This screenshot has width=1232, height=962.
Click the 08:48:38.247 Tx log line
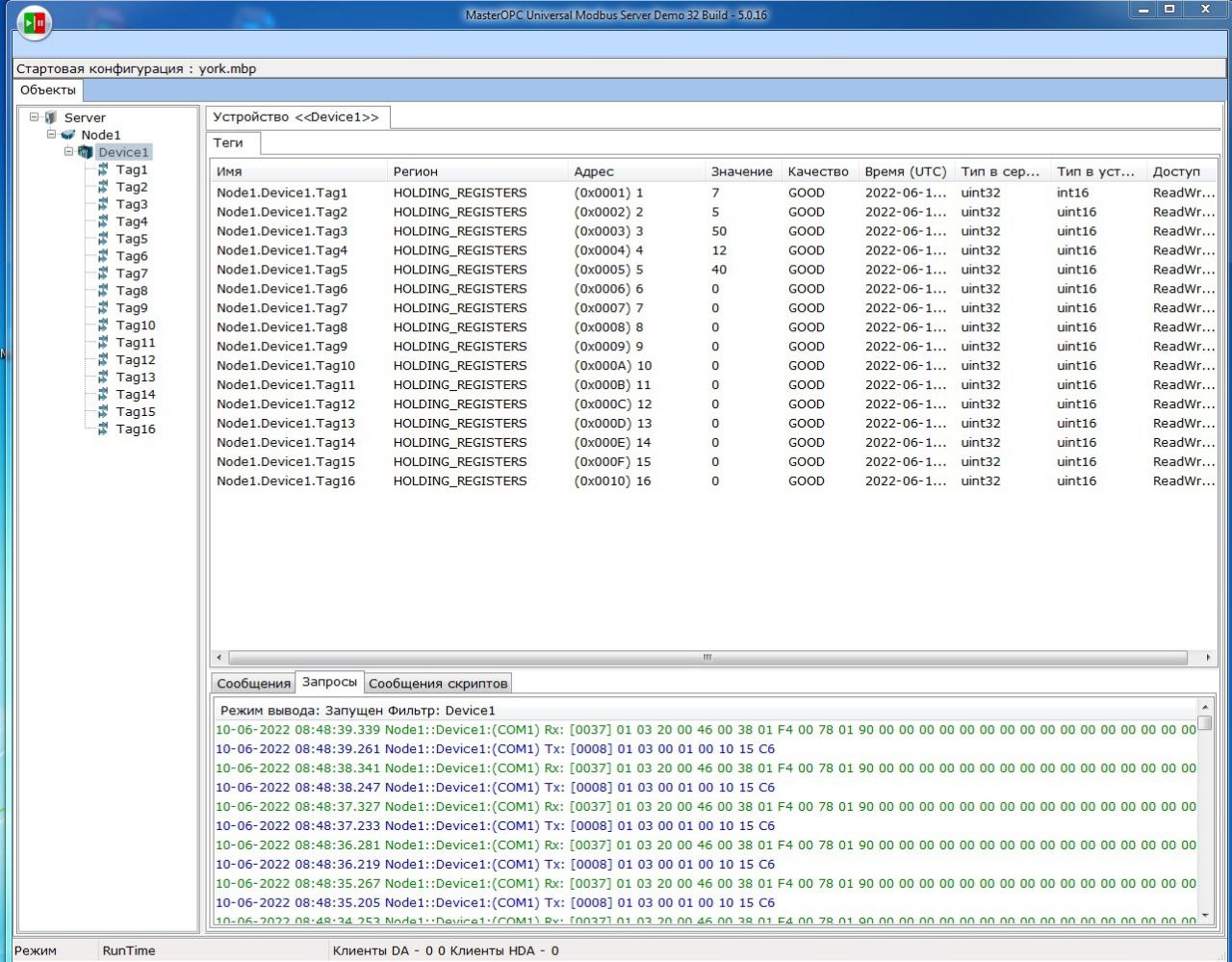click(x=495, y=788)
